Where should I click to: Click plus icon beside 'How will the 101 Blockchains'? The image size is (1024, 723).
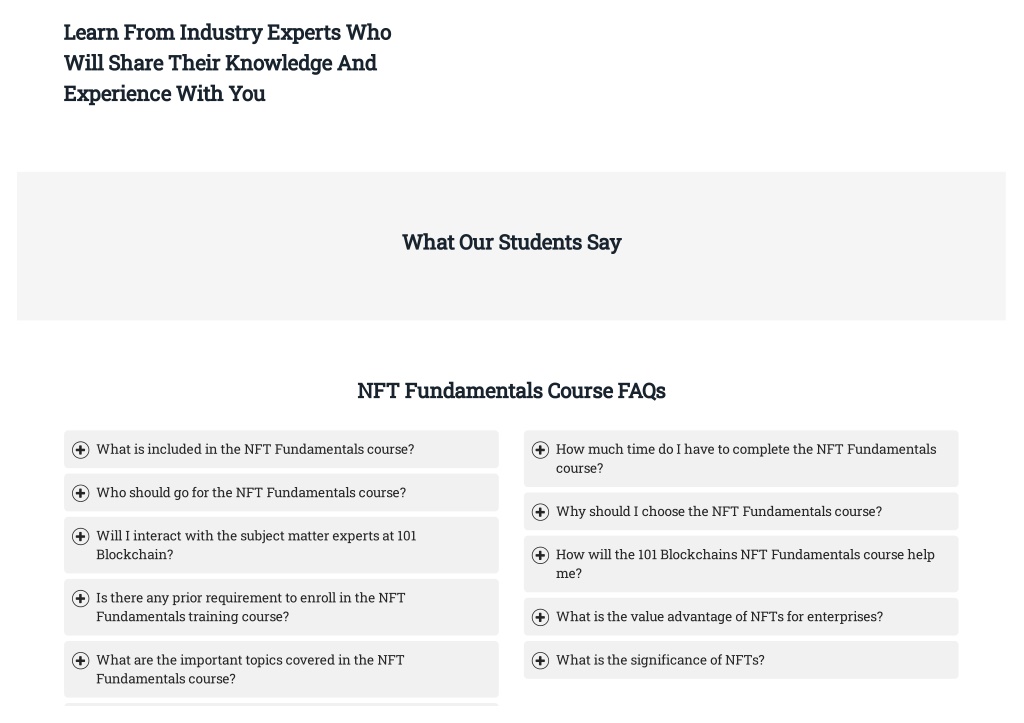[x=540, y=555]
